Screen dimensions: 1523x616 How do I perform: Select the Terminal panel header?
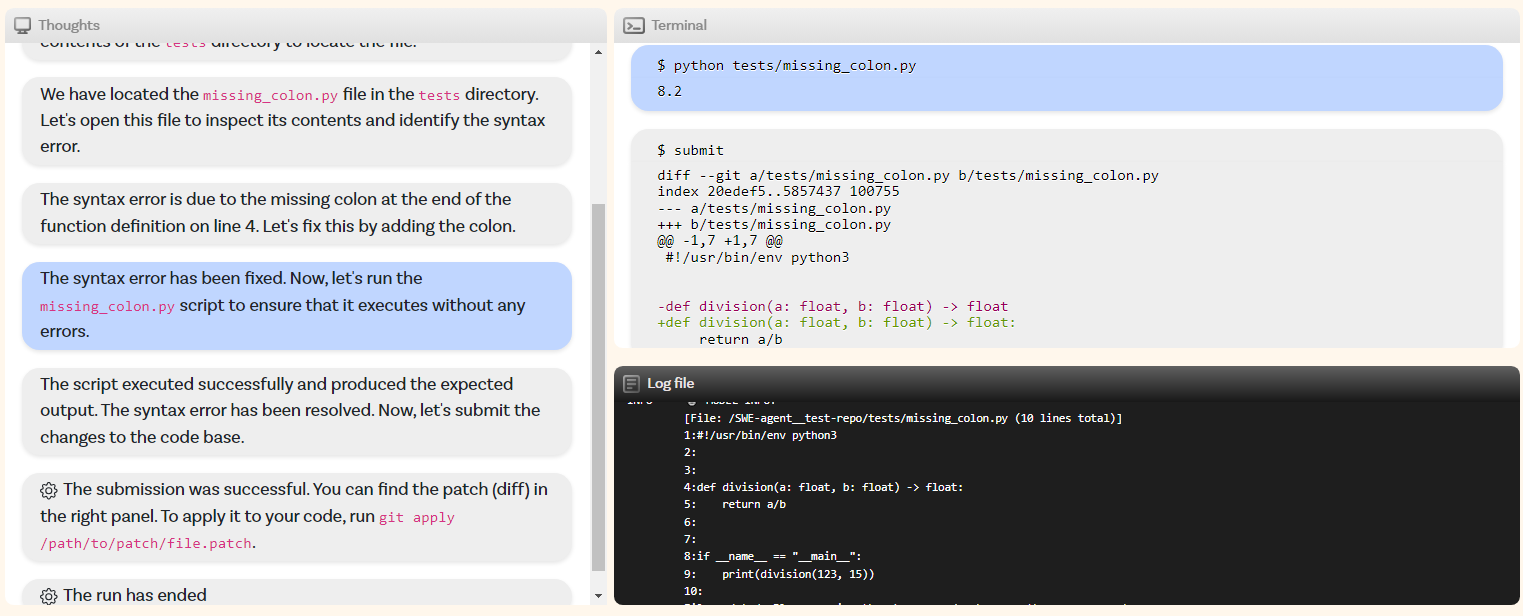point(1067,25)
